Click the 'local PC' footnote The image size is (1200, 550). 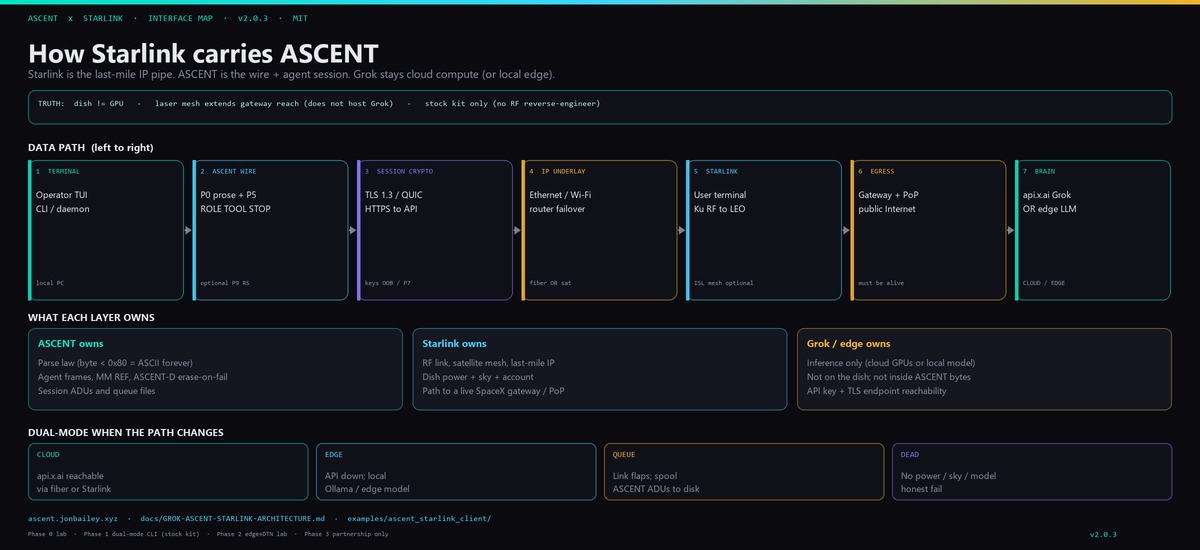[50, 283]
